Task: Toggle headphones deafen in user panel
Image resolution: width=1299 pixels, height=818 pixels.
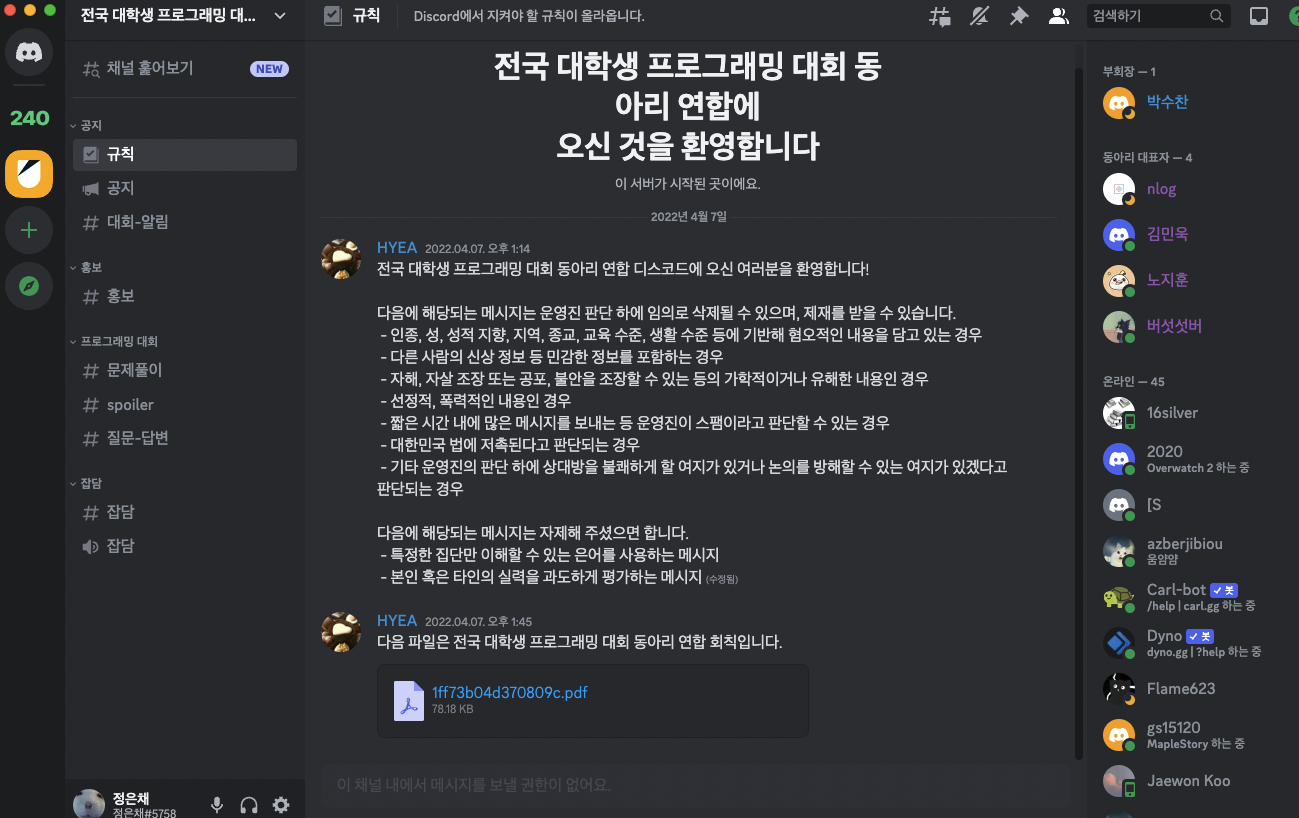Action: click(x=249, y=805)
